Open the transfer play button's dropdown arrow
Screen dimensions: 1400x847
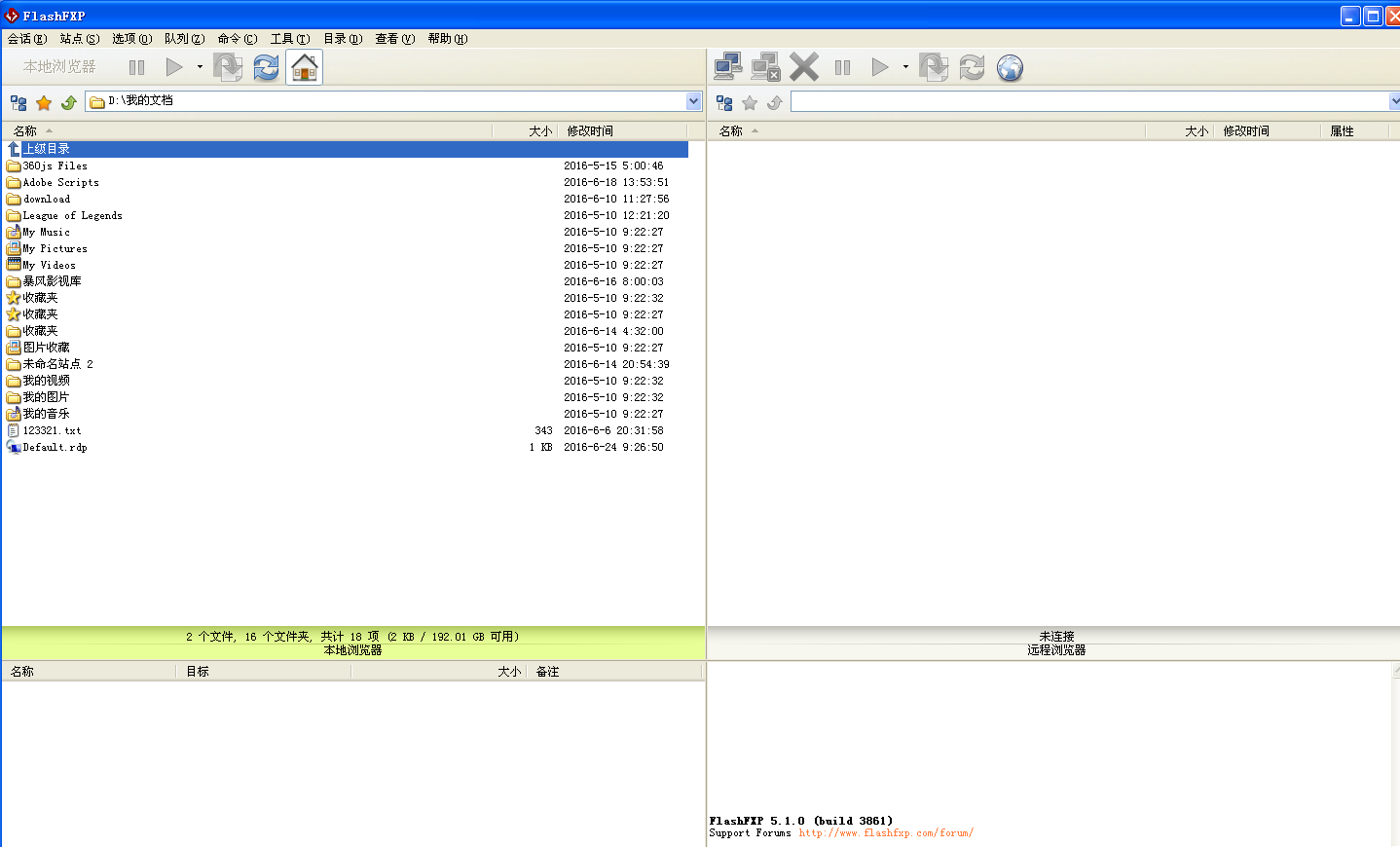[199, 66]
